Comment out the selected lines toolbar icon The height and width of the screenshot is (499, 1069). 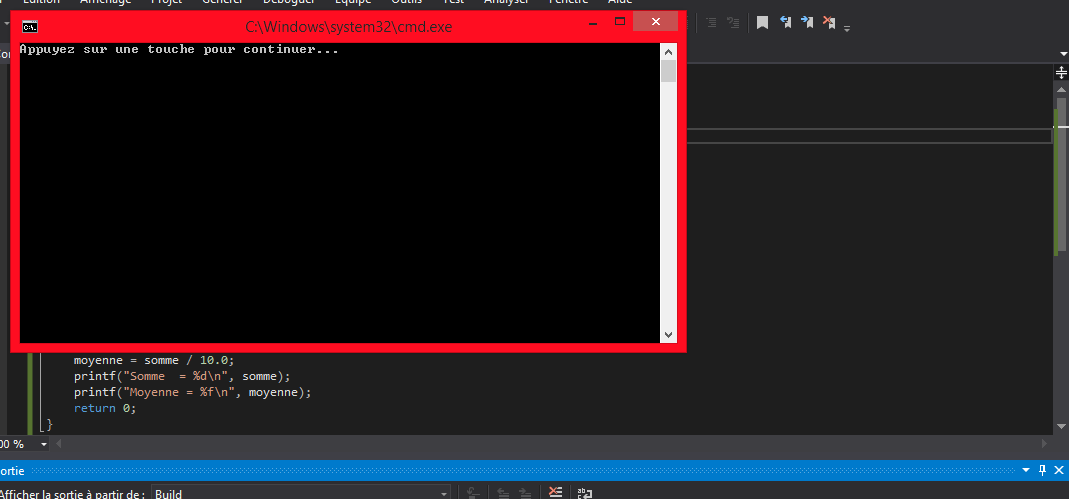pos(711,22)
